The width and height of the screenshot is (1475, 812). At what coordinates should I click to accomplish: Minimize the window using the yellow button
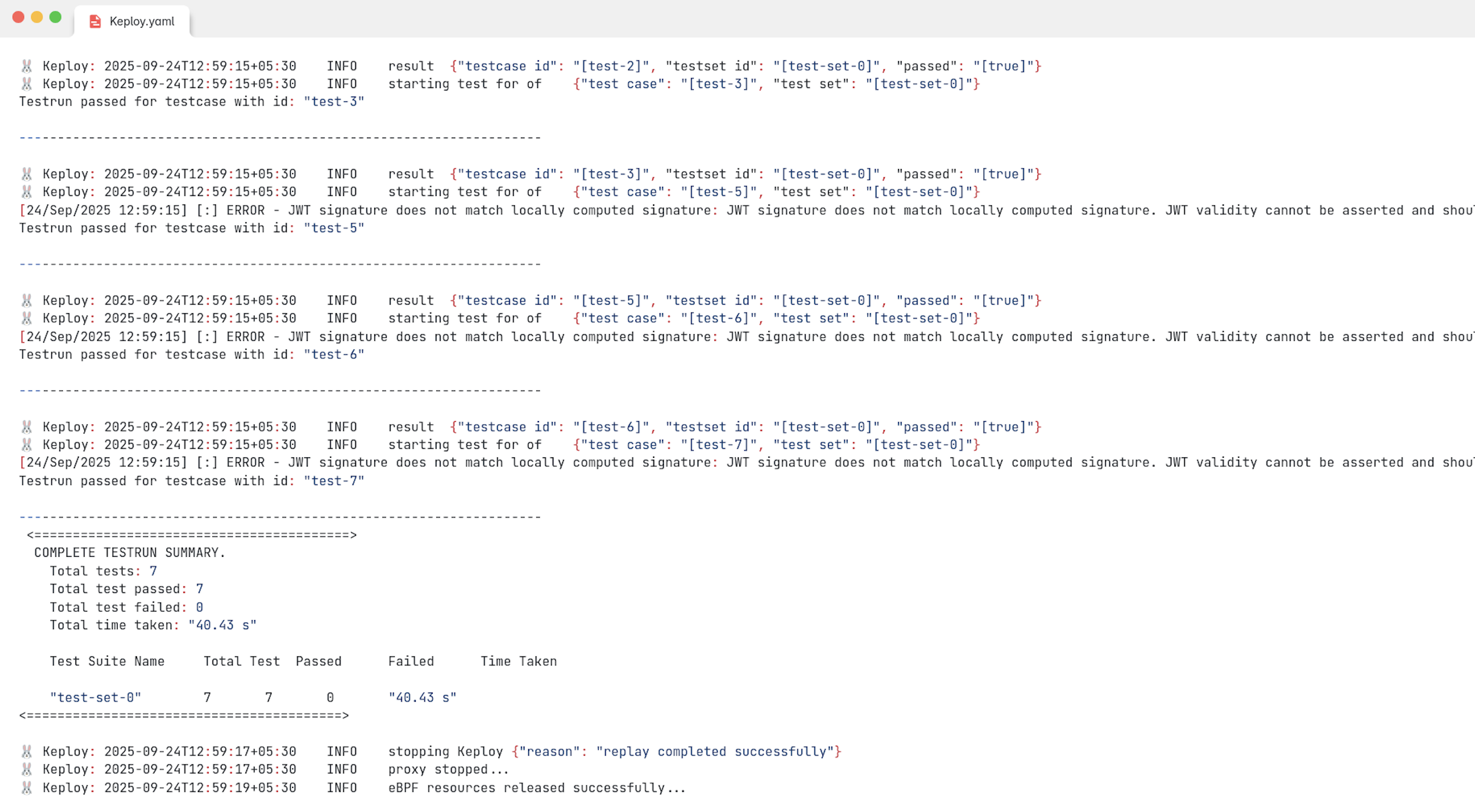(x=37, y=17)
